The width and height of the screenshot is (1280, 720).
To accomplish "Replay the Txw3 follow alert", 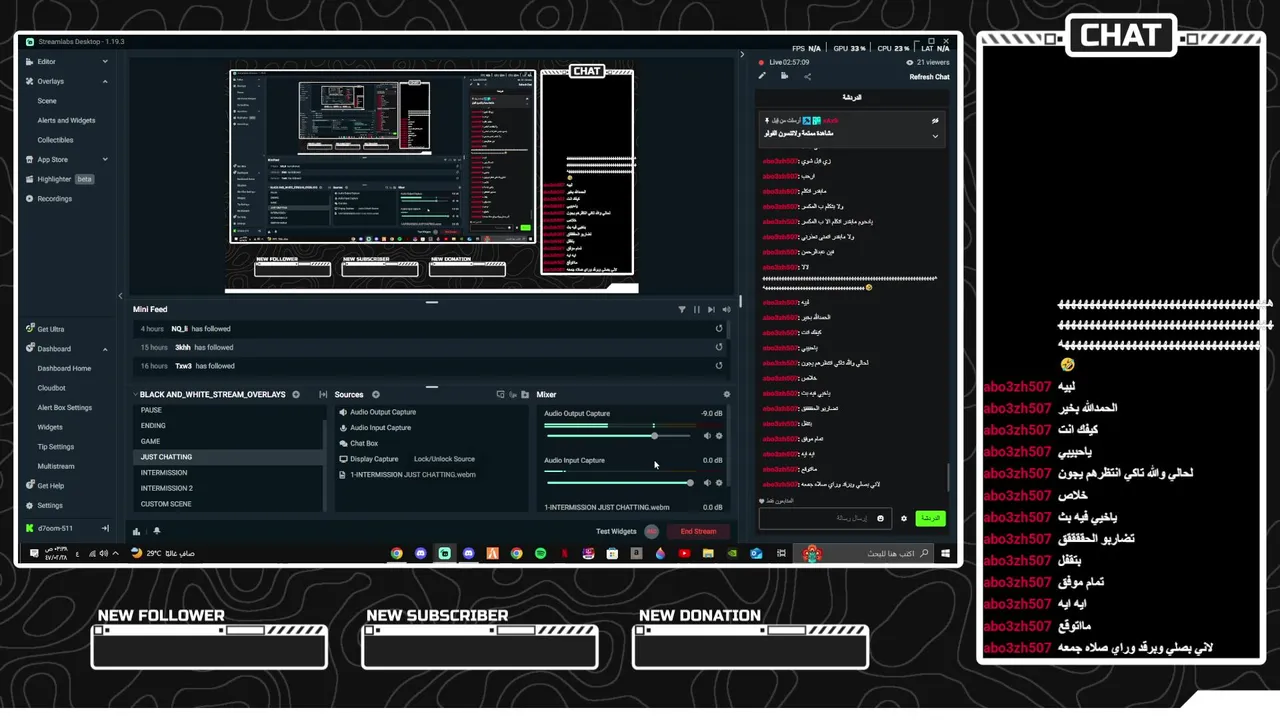I will (719, 366).
